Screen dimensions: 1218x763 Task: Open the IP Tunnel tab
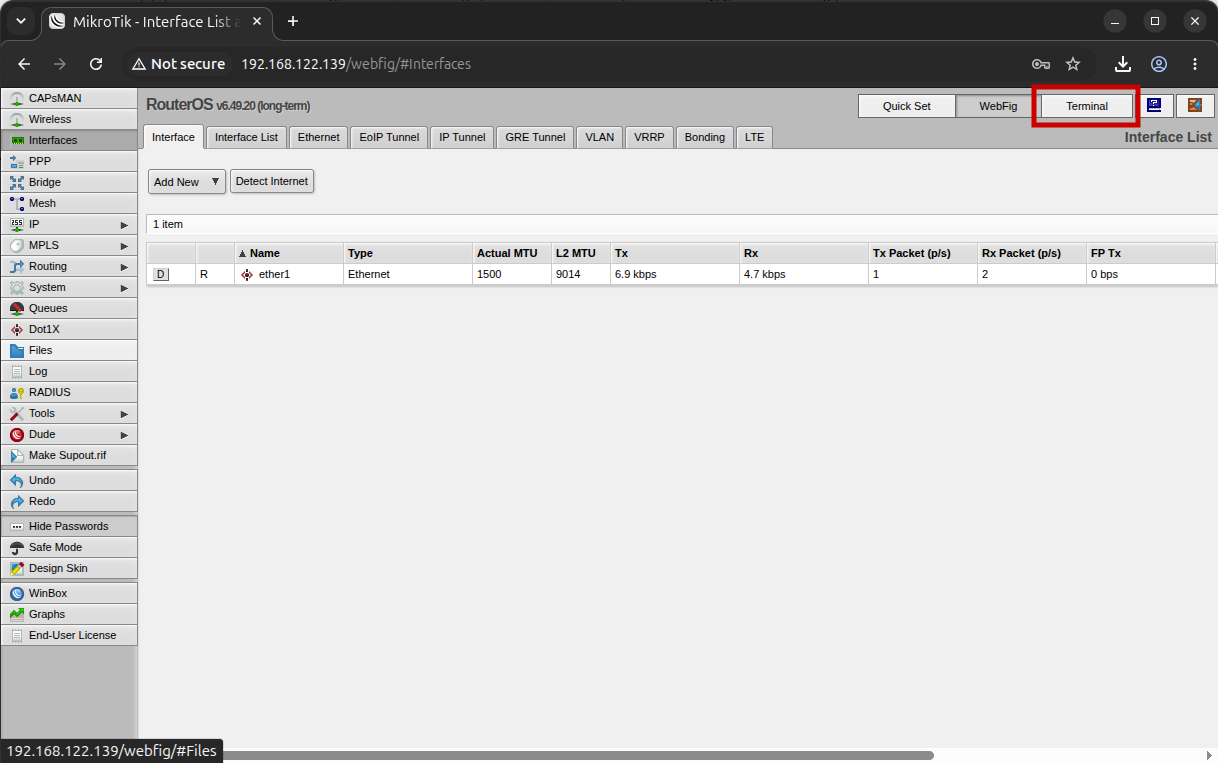click(x=462, y=137)
